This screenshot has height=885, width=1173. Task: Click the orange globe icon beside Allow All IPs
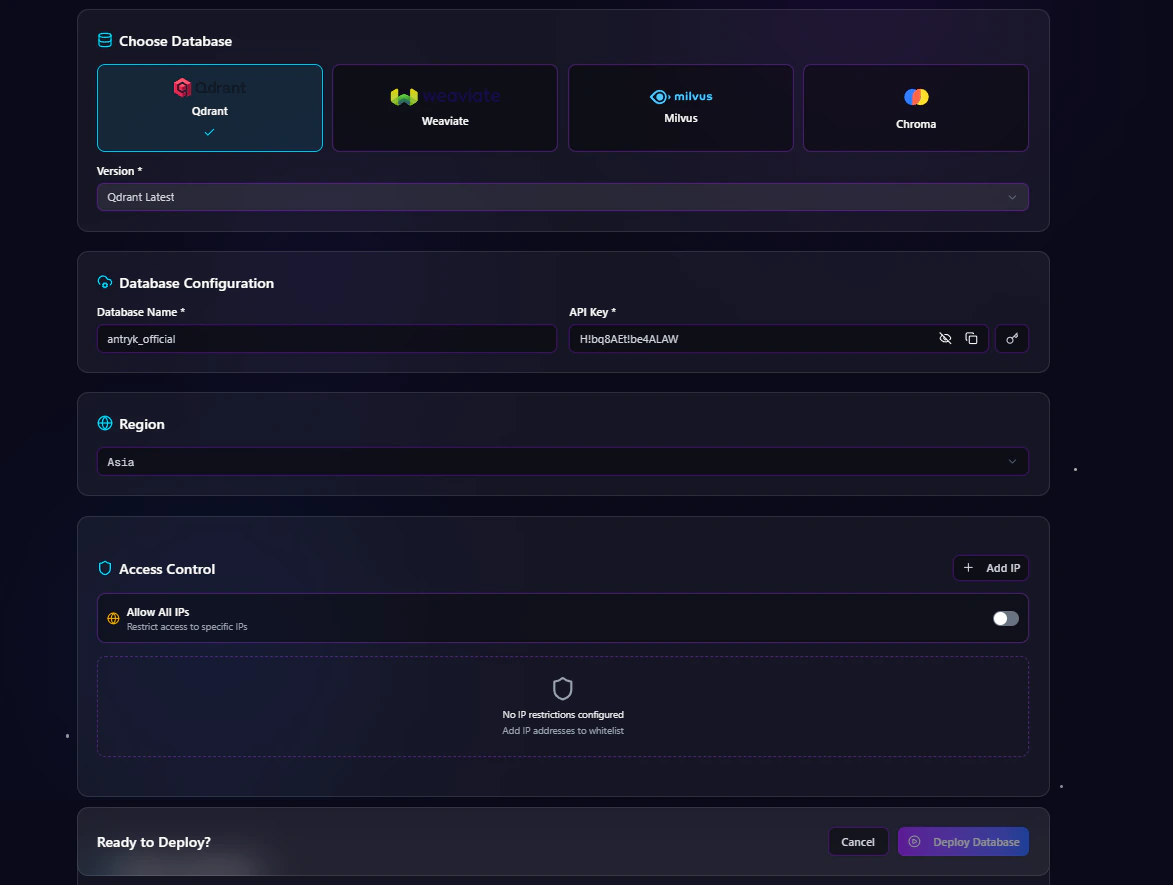click(x=113, y=618)
